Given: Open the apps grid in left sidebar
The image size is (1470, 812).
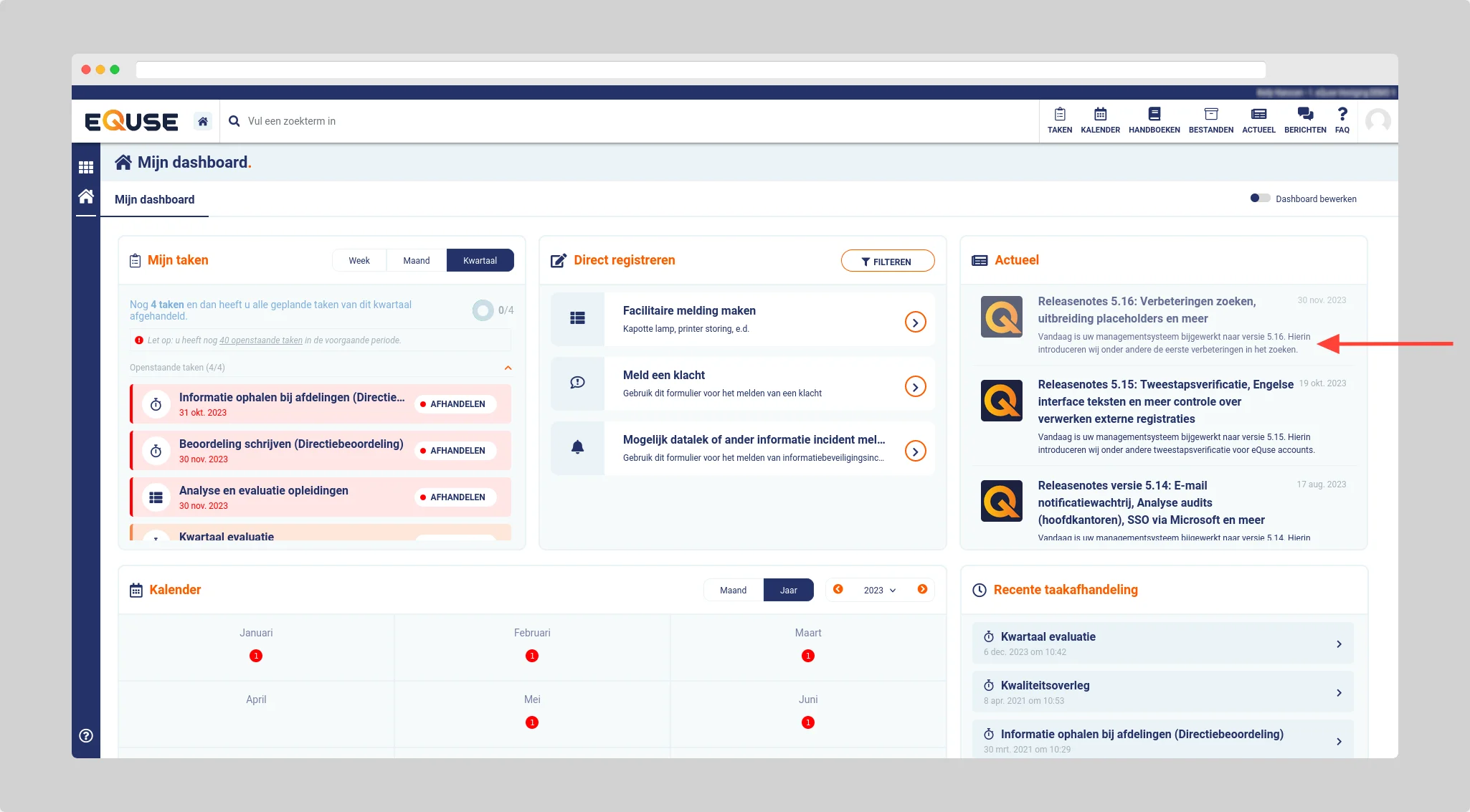Looking at the screenshot, I should click(86, 167).
